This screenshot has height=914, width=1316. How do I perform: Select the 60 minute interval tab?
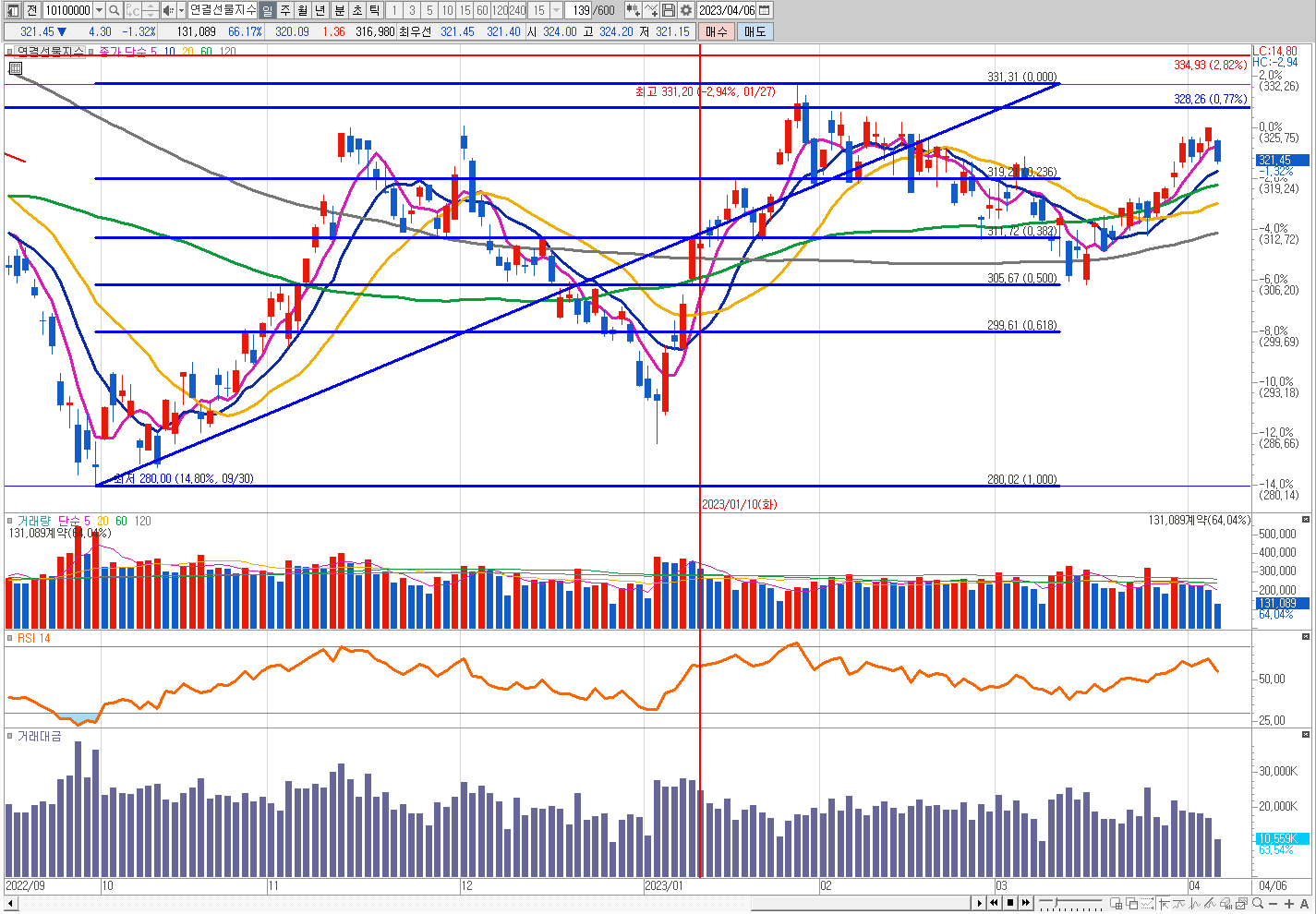click(x=482, y=10)
